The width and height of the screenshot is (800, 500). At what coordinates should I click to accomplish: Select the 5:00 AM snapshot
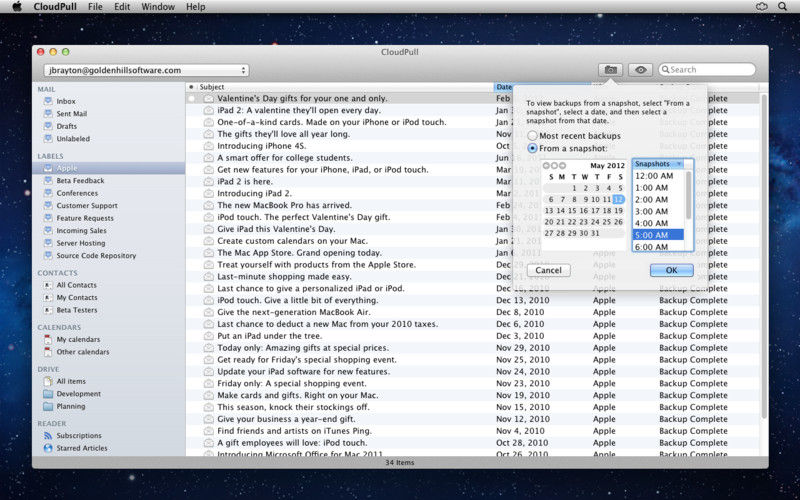click(658, 235)
